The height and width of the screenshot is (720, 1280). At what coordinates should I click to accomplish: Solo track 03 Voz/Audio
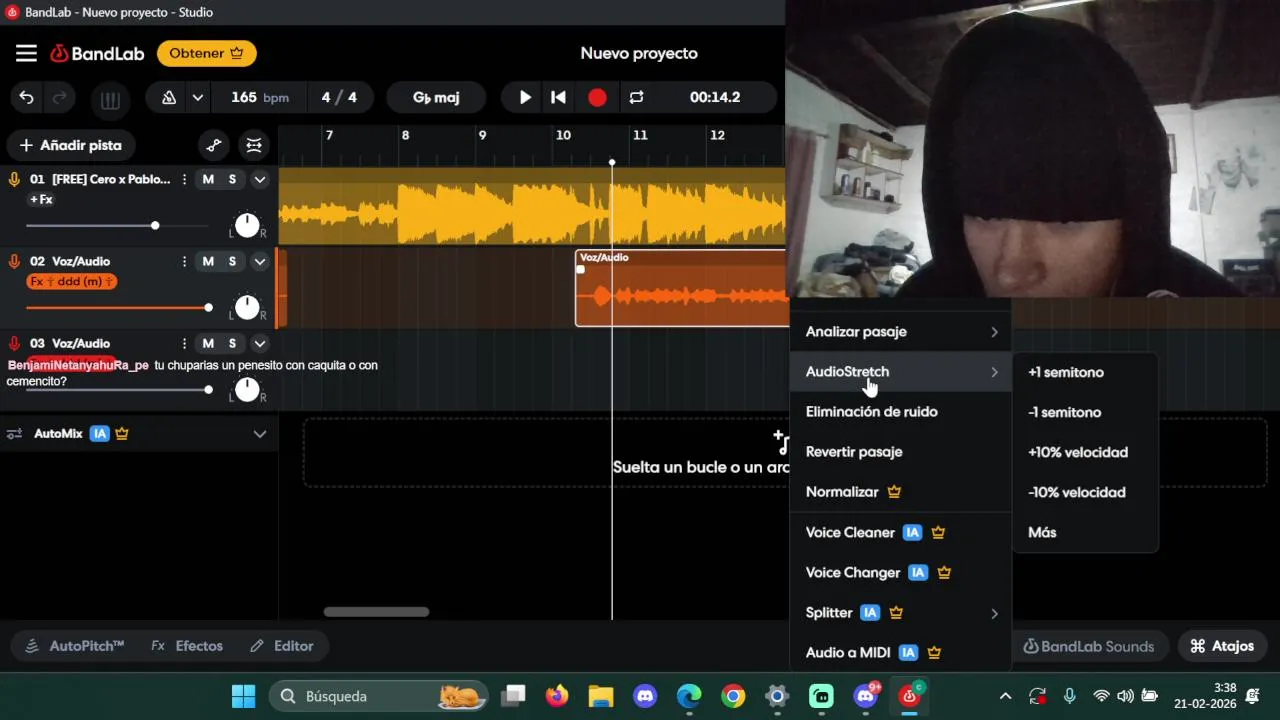tap(232, 343)
